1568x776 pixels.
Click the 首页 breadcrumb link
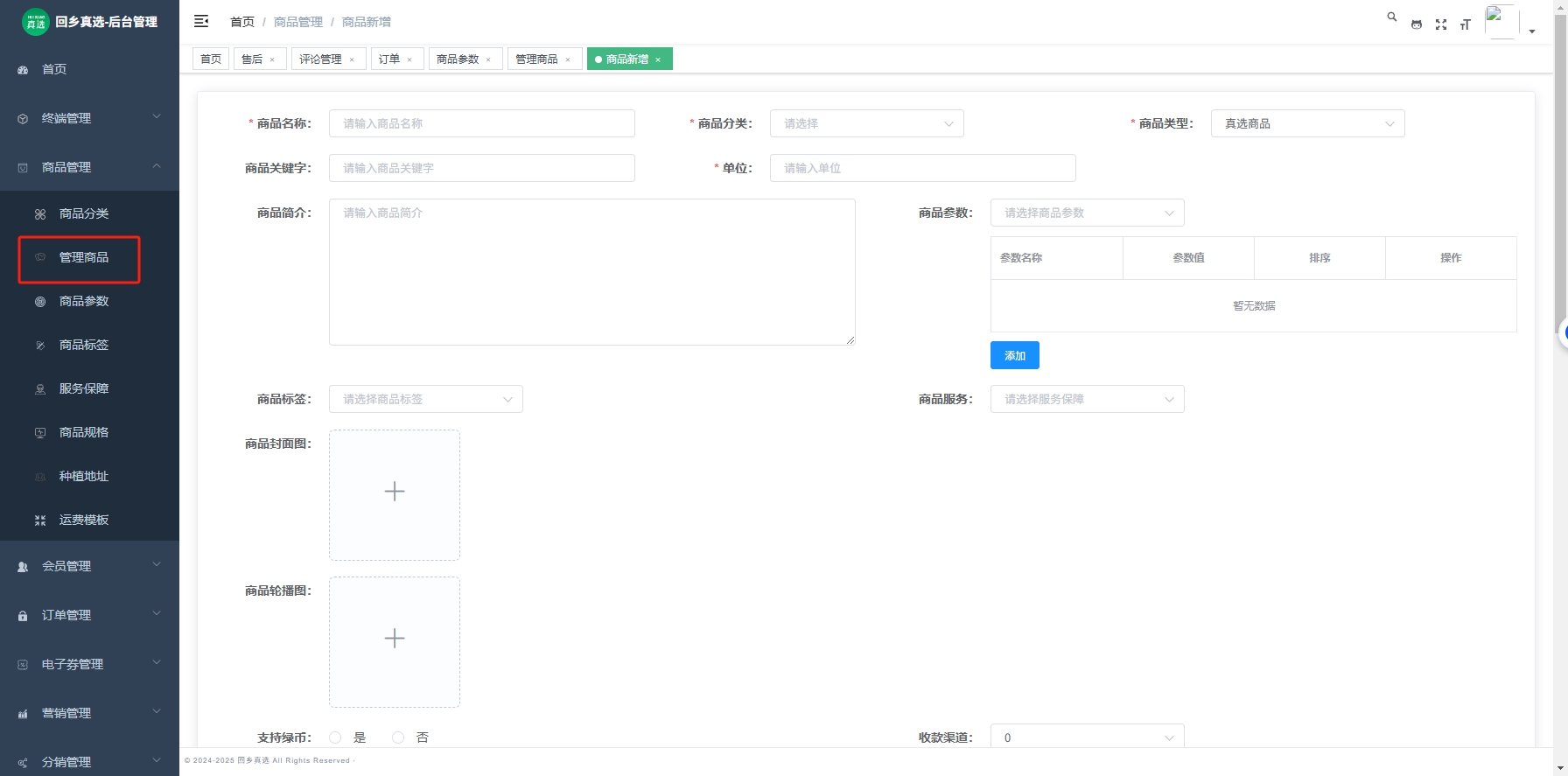tap(242, 22)
